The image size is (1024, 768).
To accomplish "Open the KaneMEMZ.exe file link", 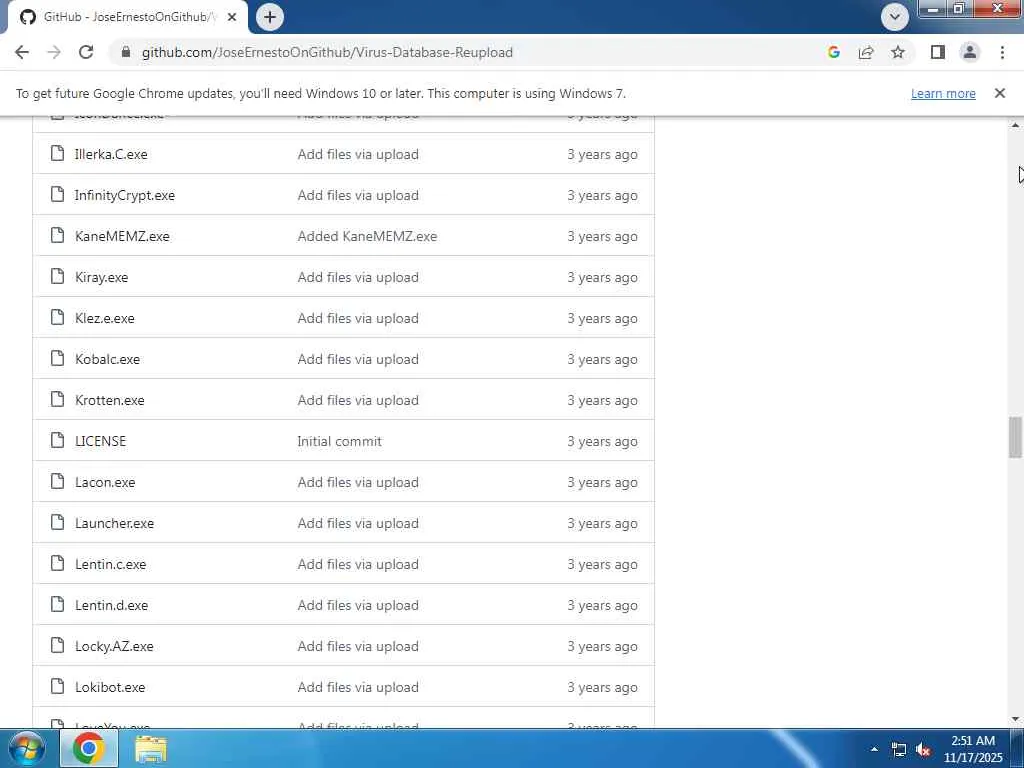I will 122,236.
